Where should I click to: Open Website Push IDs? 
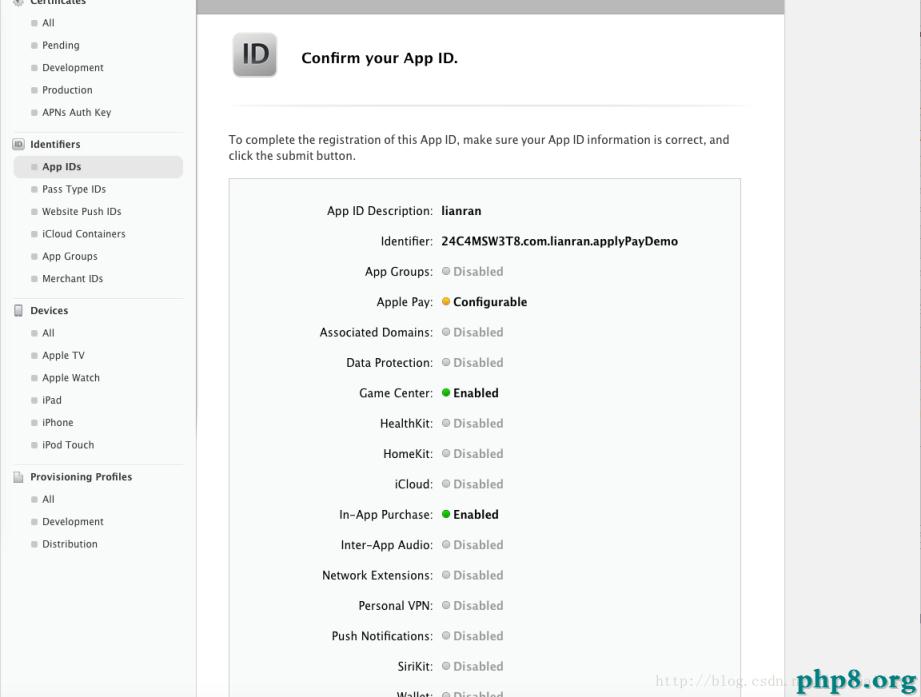click(82, 211)
